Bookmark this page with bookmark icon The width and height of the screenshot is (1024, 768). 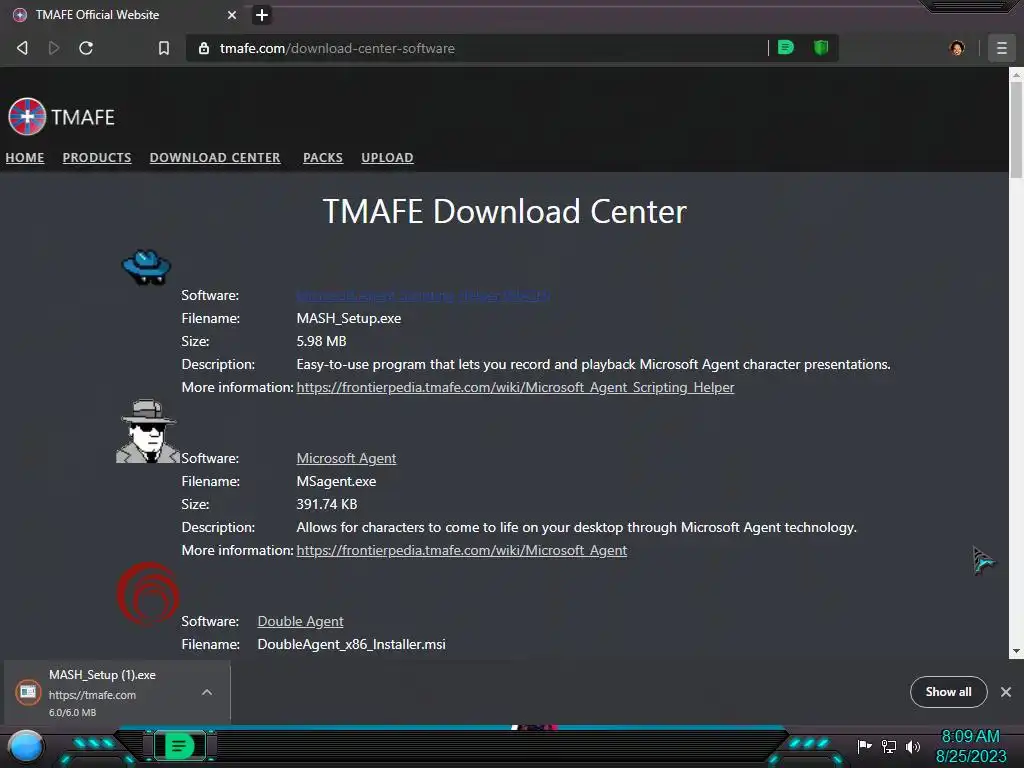164,48
